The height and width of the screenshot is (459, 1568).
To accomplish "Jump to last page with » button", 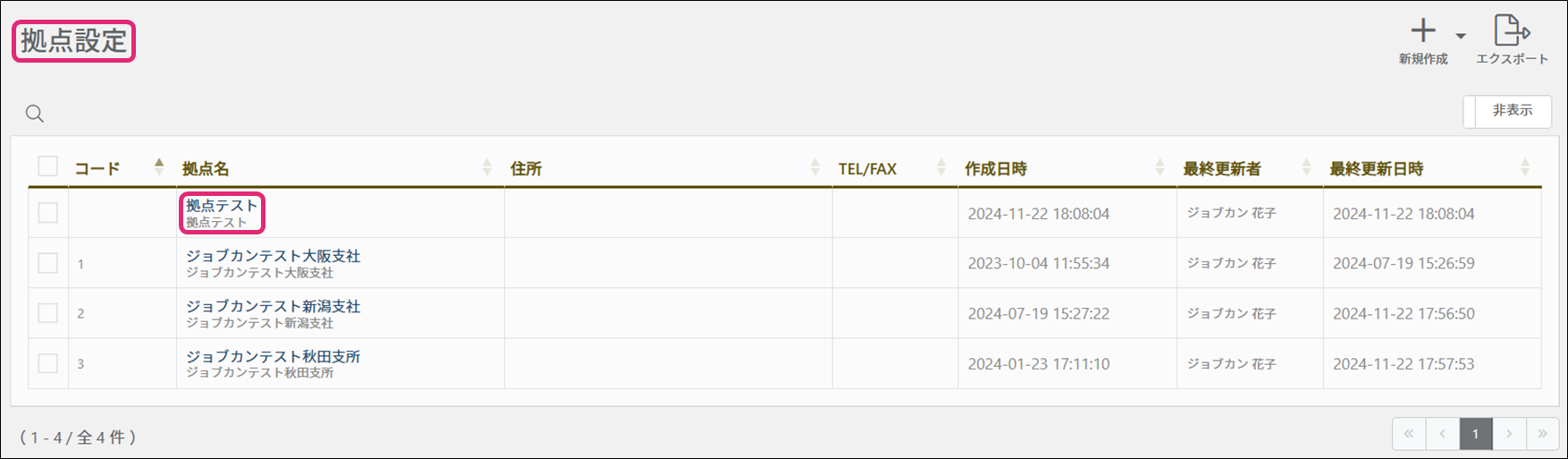I will point(1542,434).
